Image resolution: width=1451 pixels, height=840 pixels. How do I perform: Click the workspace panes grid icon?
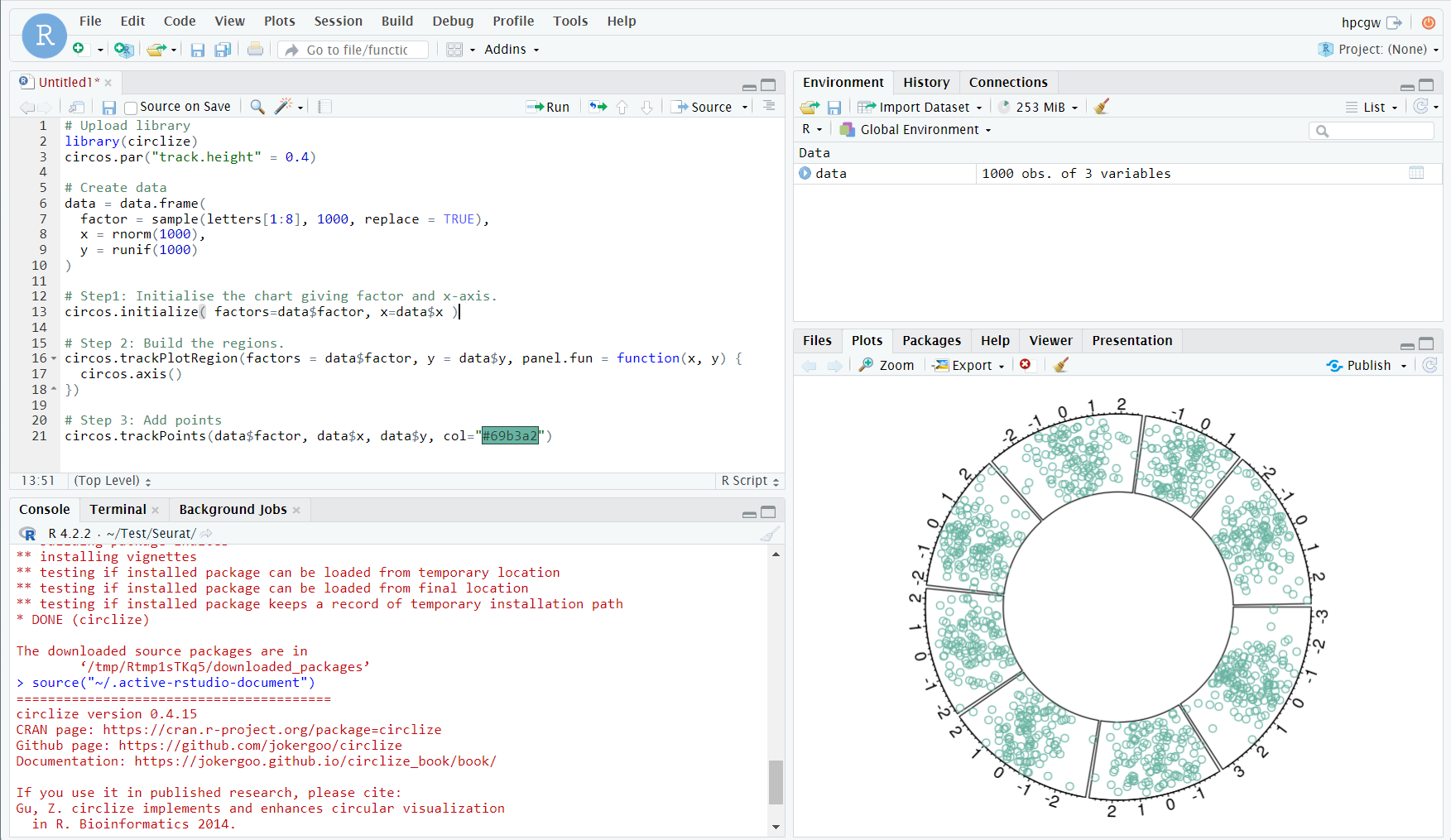(x=454, y=50)
